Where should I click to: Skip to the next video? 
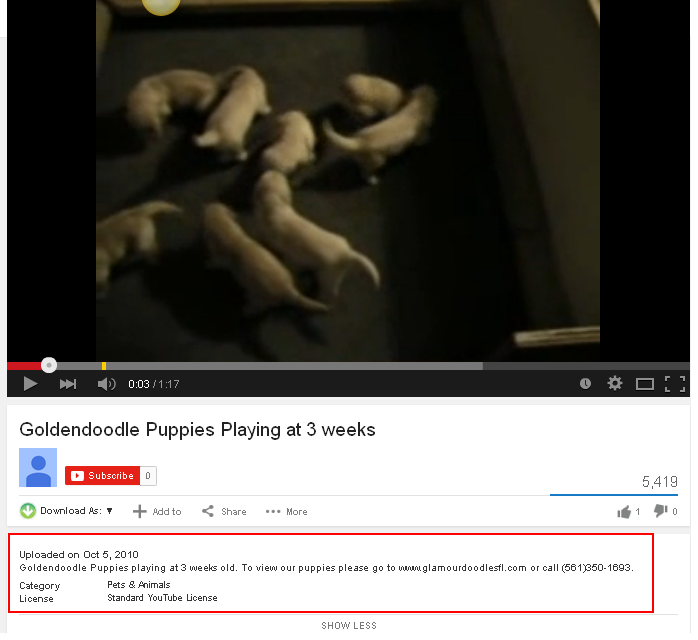click(x=68, y=384)
